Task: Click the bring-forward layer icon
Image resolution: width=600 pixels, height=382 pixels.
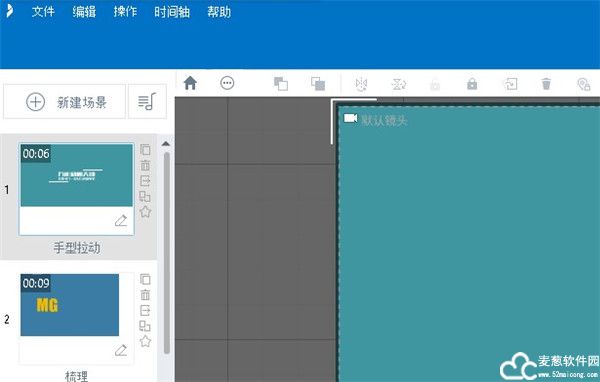Action: [281, 84]
